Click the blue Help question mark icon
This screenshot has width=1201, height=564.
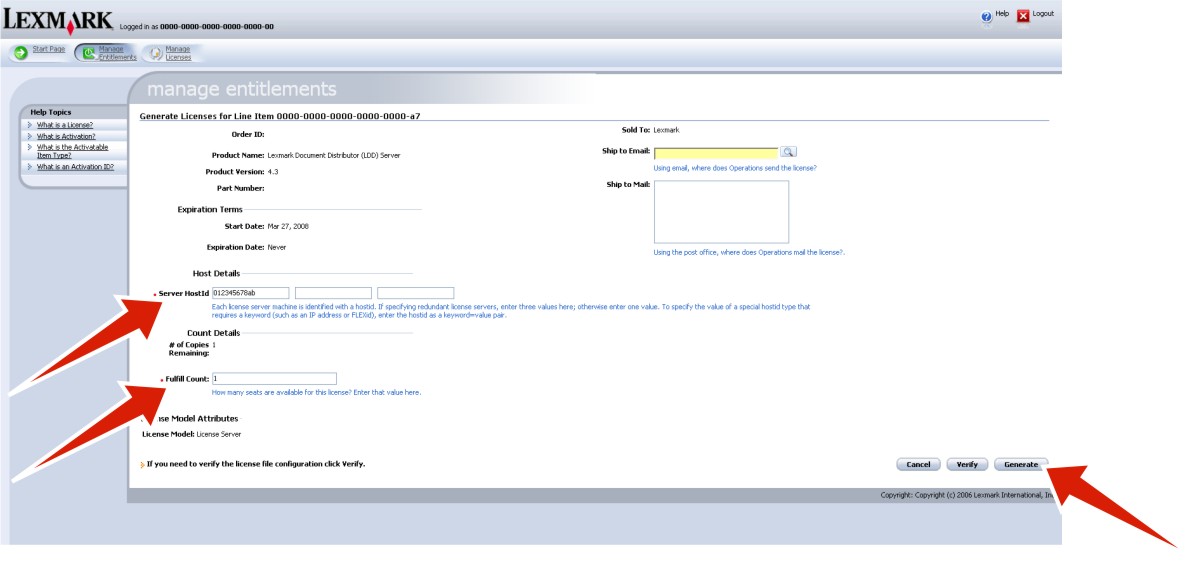986,16
